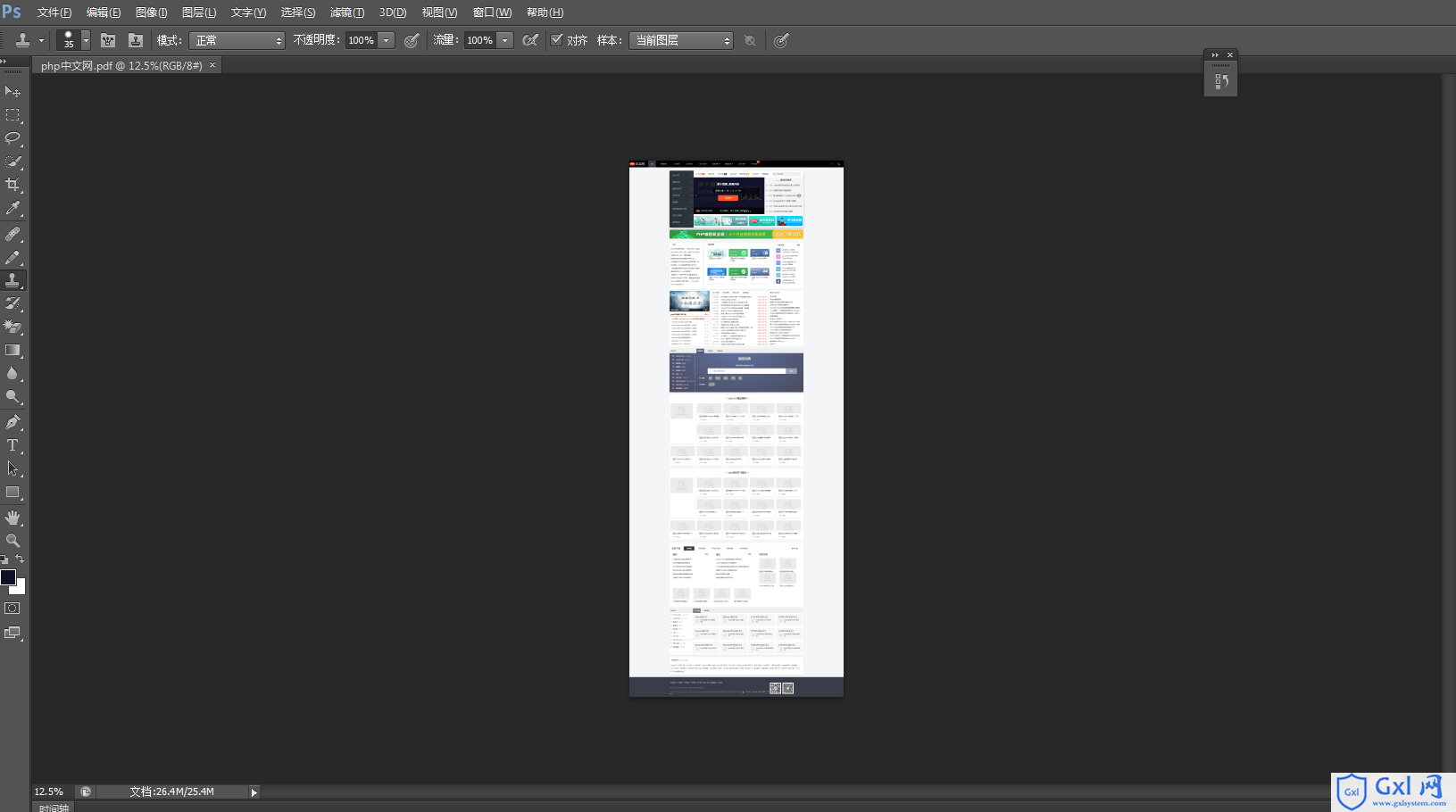Open the 文字(Y) menu
This screenshot has width=1456, height=812.
[x=248, y=12]
